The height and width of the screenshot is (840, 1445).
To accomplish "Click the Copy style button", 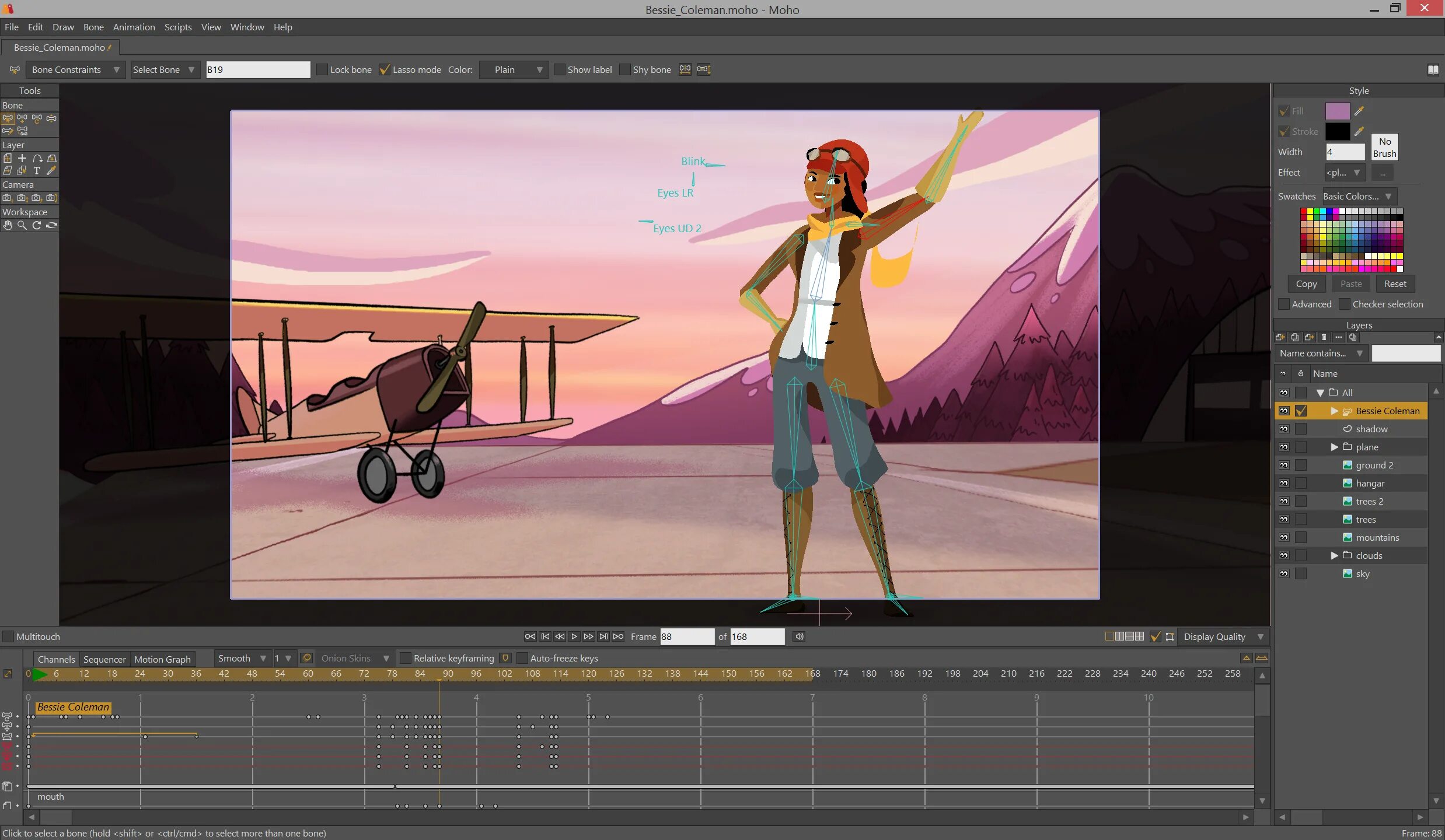I will [x=1306, y=283].
